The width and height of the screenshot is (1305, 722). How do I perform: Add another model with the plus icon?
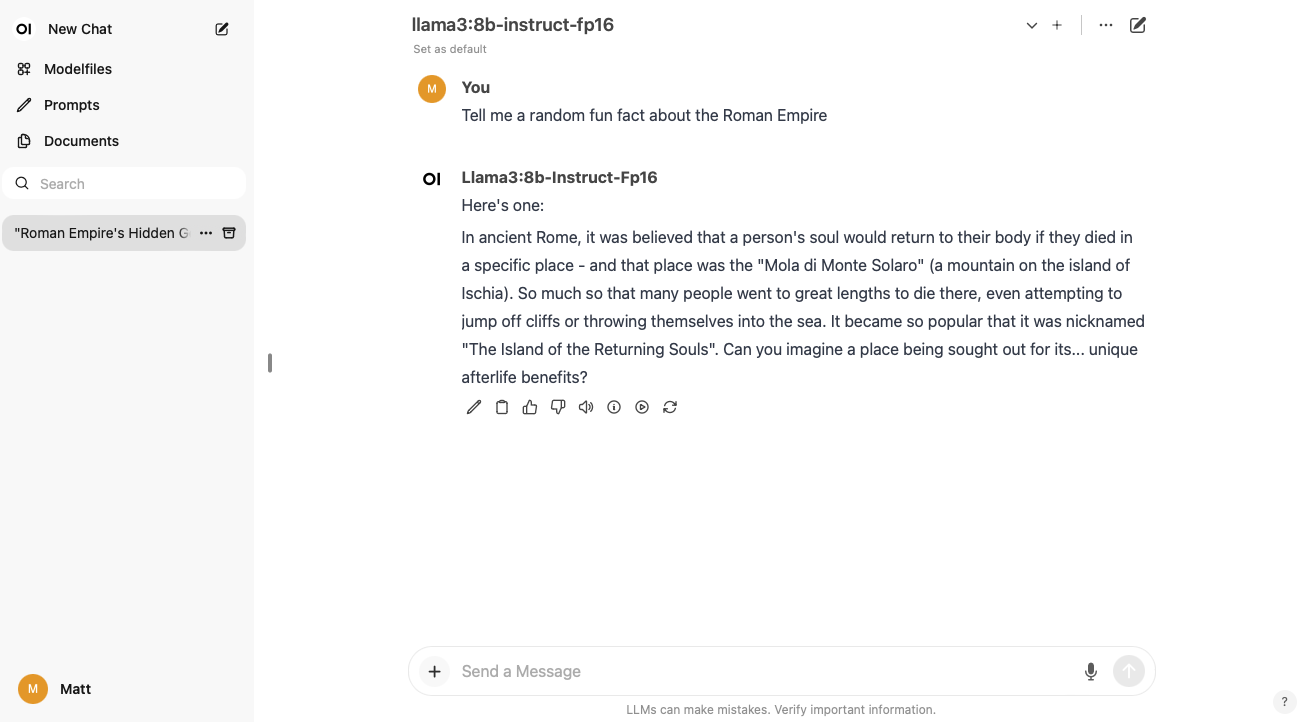coord(1057,25)
